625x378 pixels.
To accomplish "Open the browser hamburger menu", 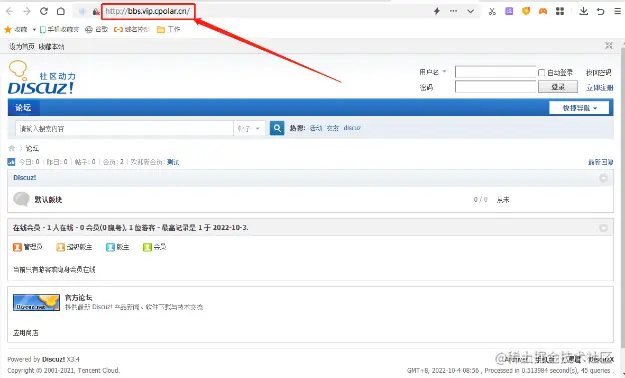I will (617, 11).
